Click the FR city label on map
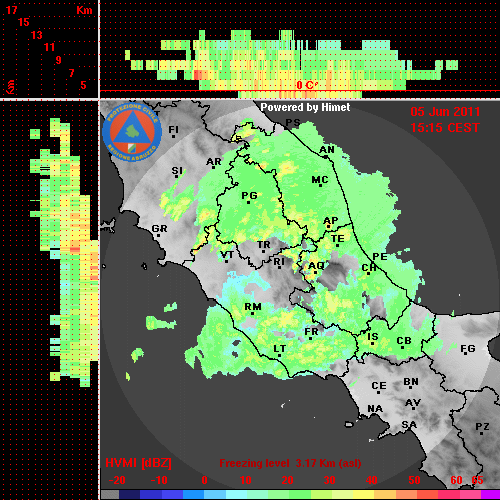 tap(311, 332)
